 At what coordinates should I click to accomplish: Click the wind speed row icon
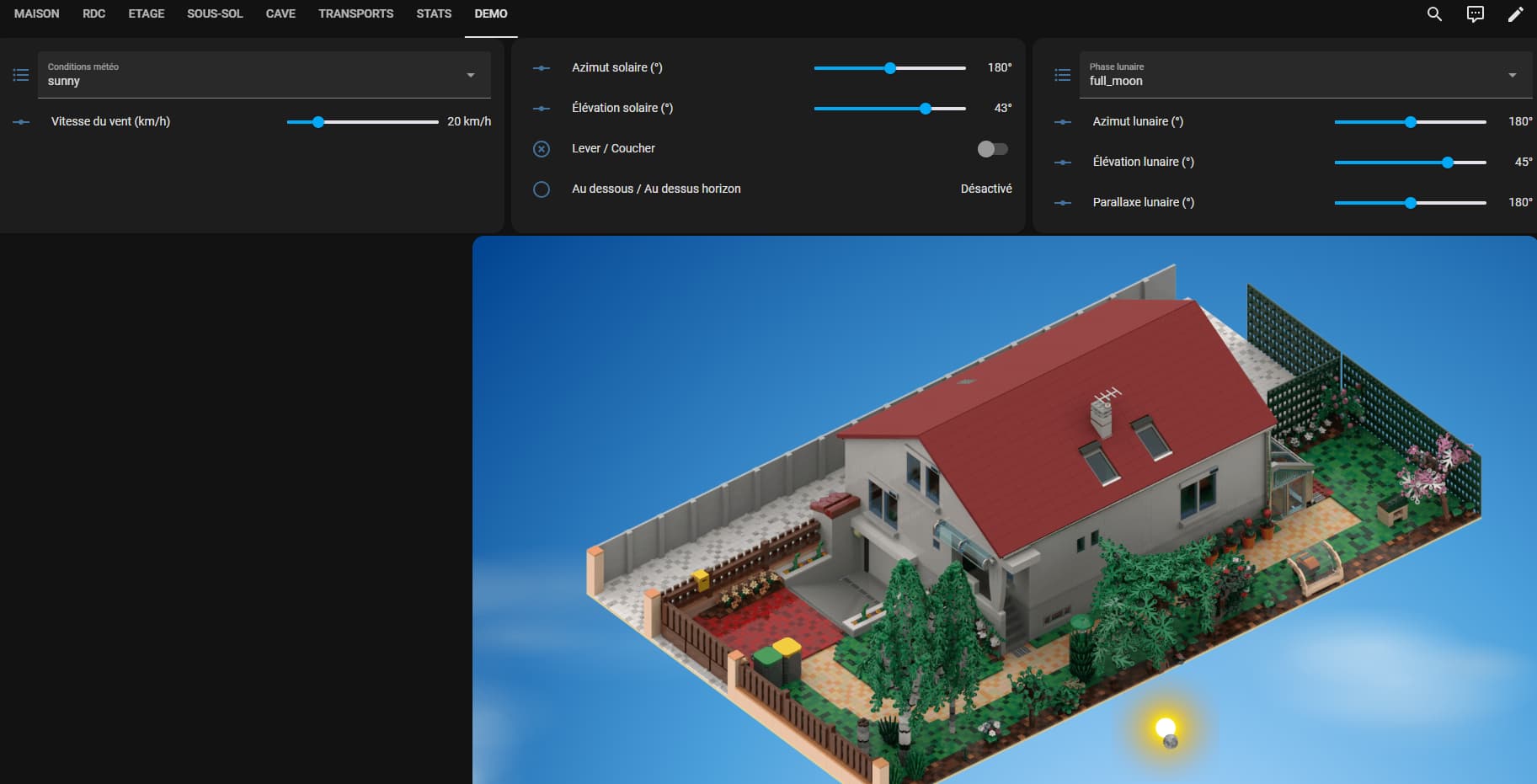[x=21, y=122]
